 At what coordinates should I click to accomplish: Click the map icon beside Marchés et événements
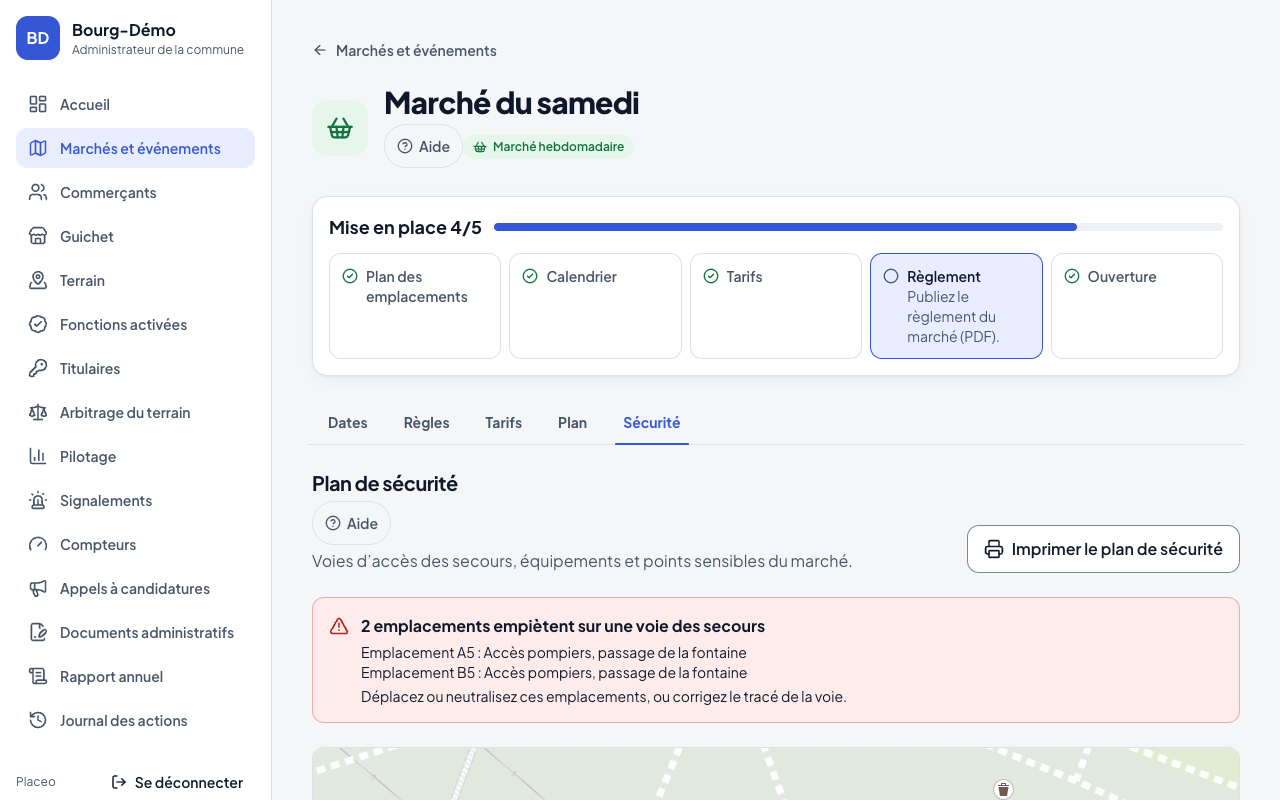[38, 148]
